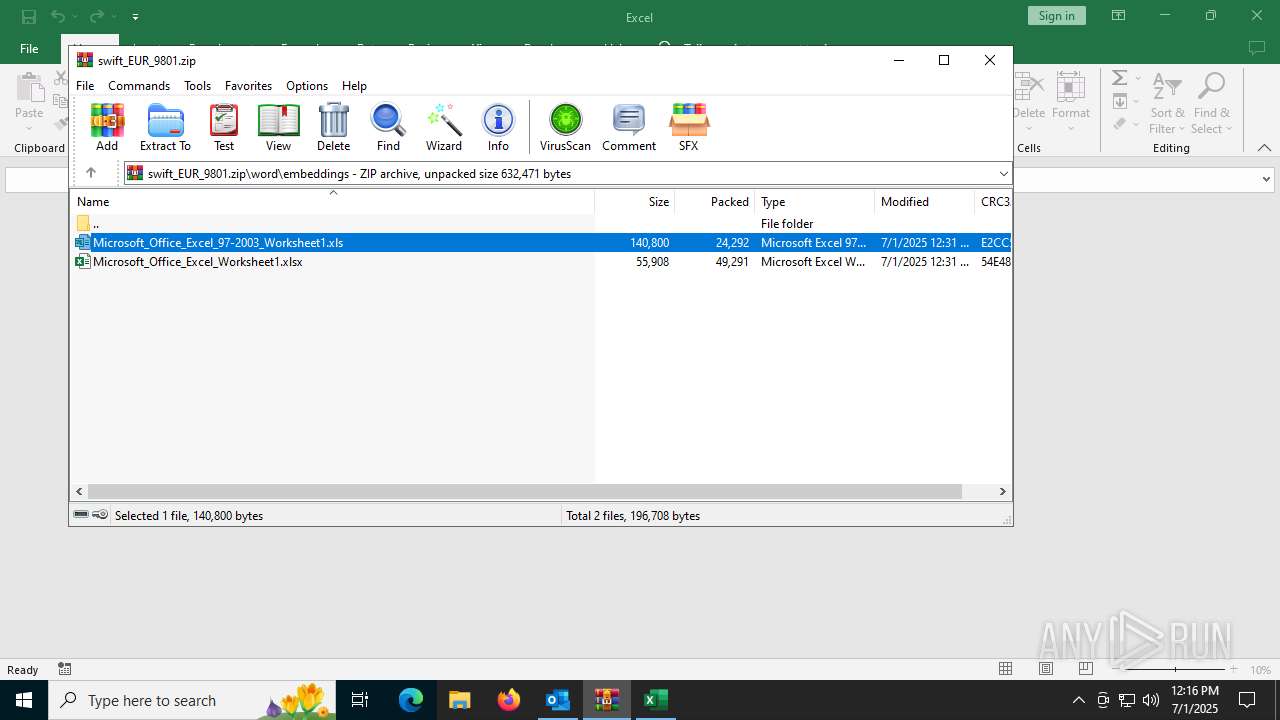Show archive Info
Screen dimensions: 1280x720
pyautogui.click(x=498, y=127)
